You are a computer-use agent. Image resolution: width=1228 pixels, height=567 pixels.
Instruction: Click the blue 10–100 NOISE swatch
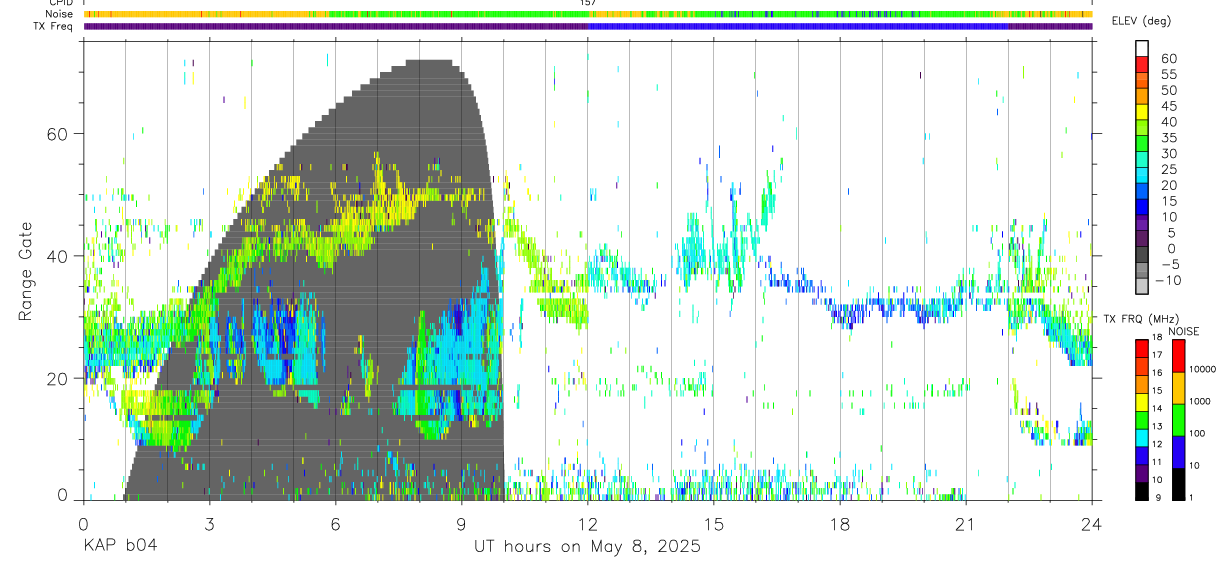[1178, 451]
